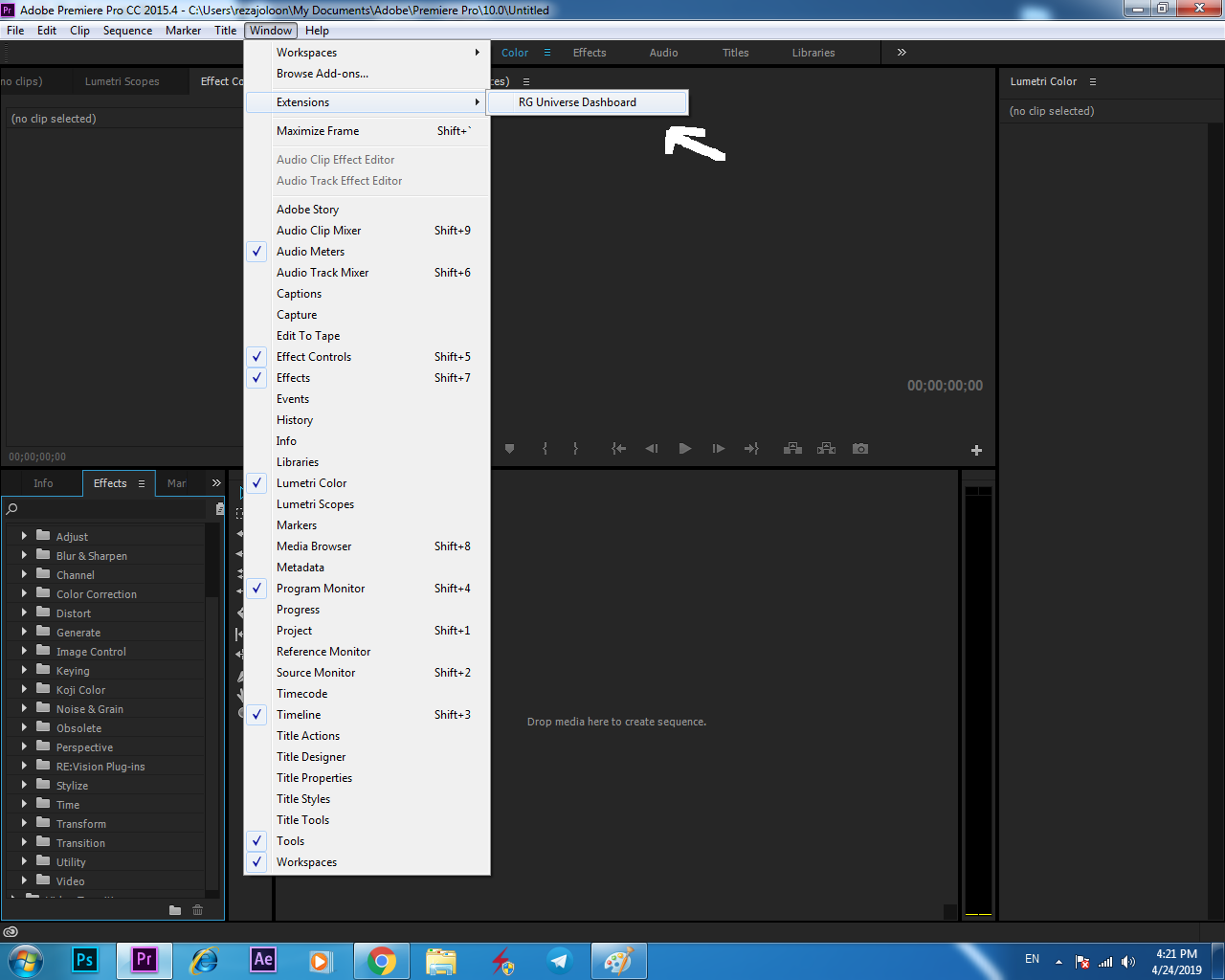
Task: Open After Effects from the taskbar
Action: pos(263,960)
